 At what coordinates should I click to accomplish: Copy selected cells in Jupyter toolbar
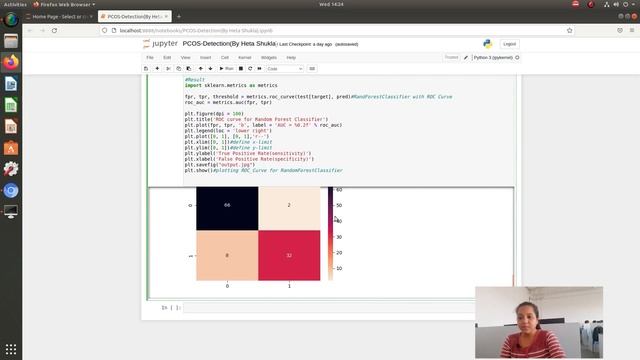[178, 69]
